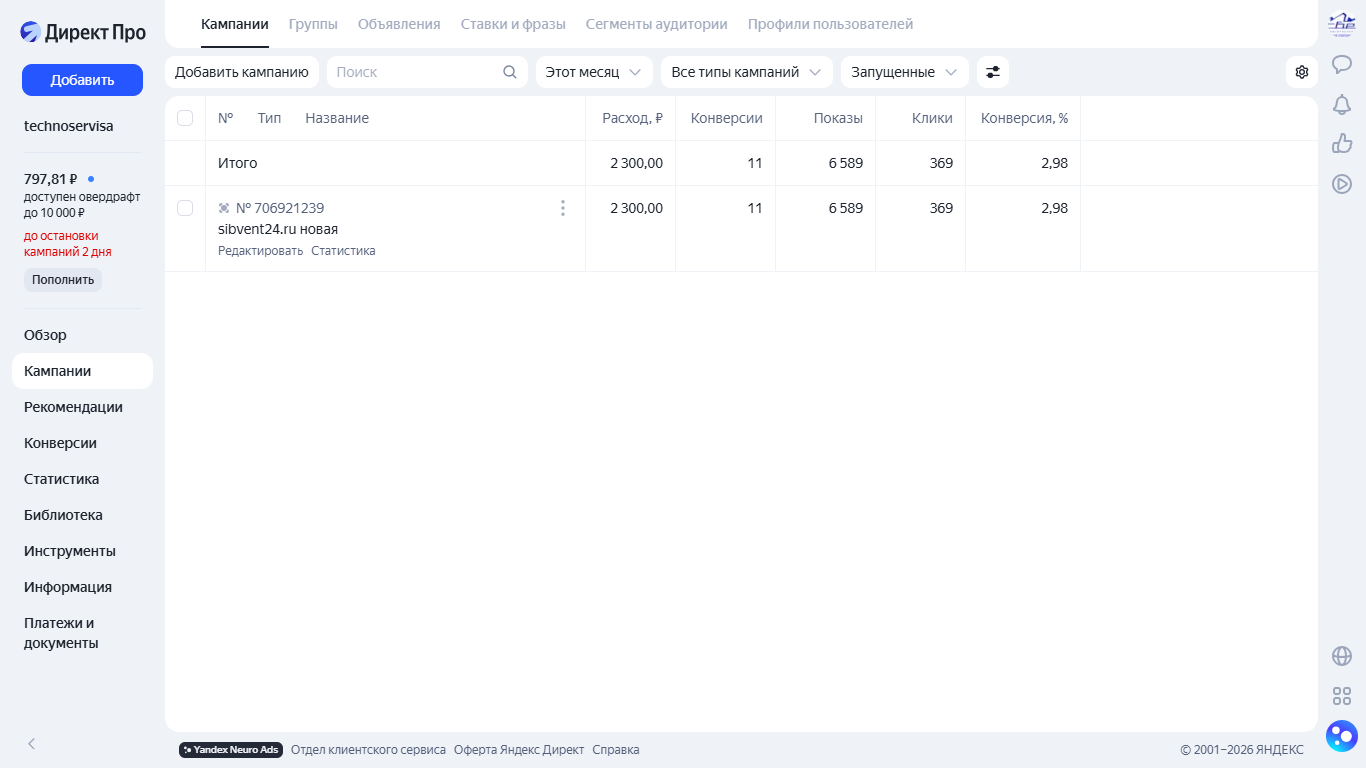Open Обзор in the sidebar
The height and width of the screenshot is (768, 1366).
(x=82, y=335)
